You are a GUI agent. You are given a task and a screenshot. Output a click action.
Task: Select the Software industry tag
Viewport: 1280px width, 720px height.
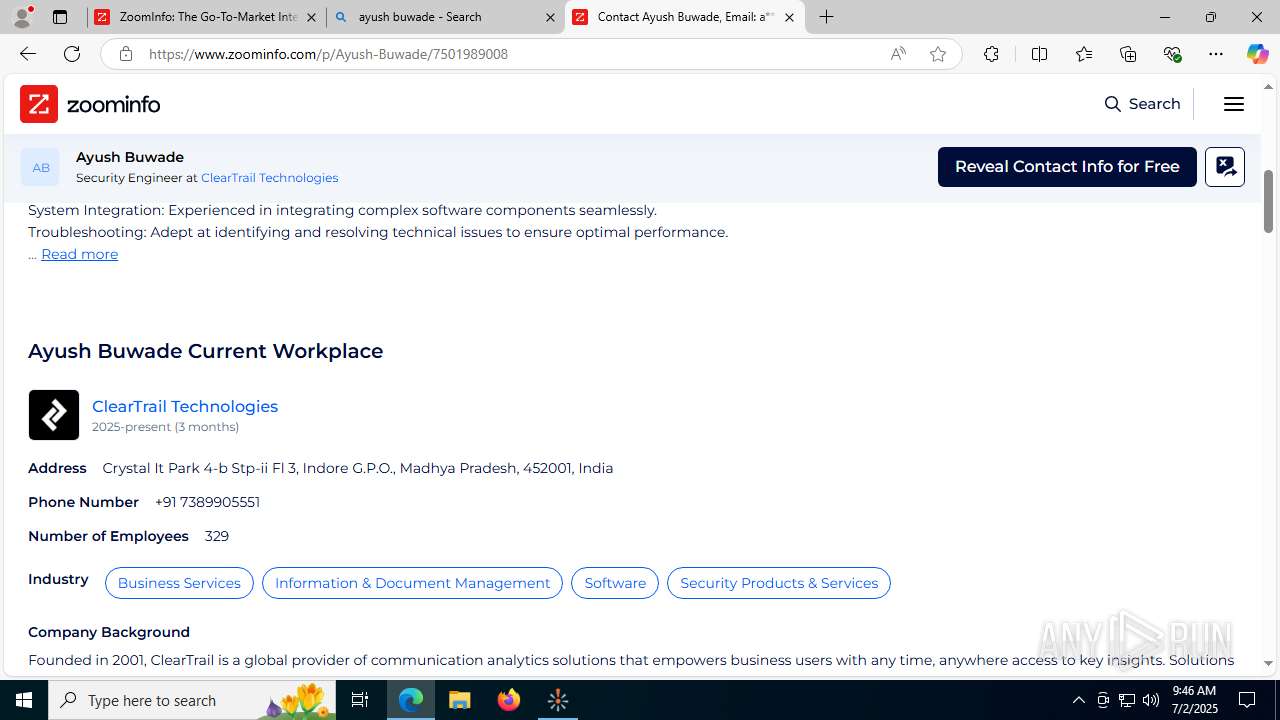(615, 583)
